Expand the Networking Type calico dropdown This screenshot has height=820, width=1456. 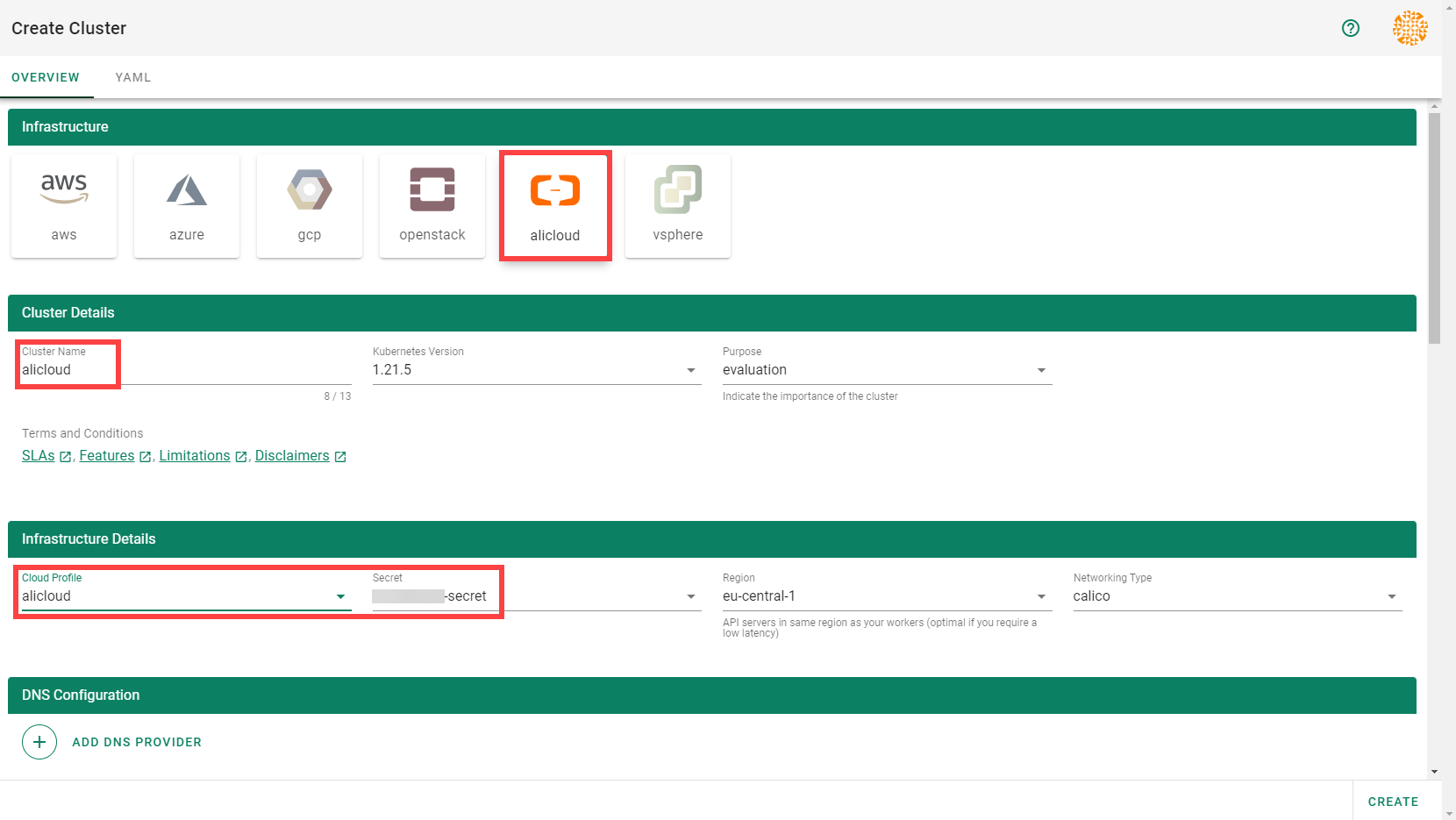1391,596
